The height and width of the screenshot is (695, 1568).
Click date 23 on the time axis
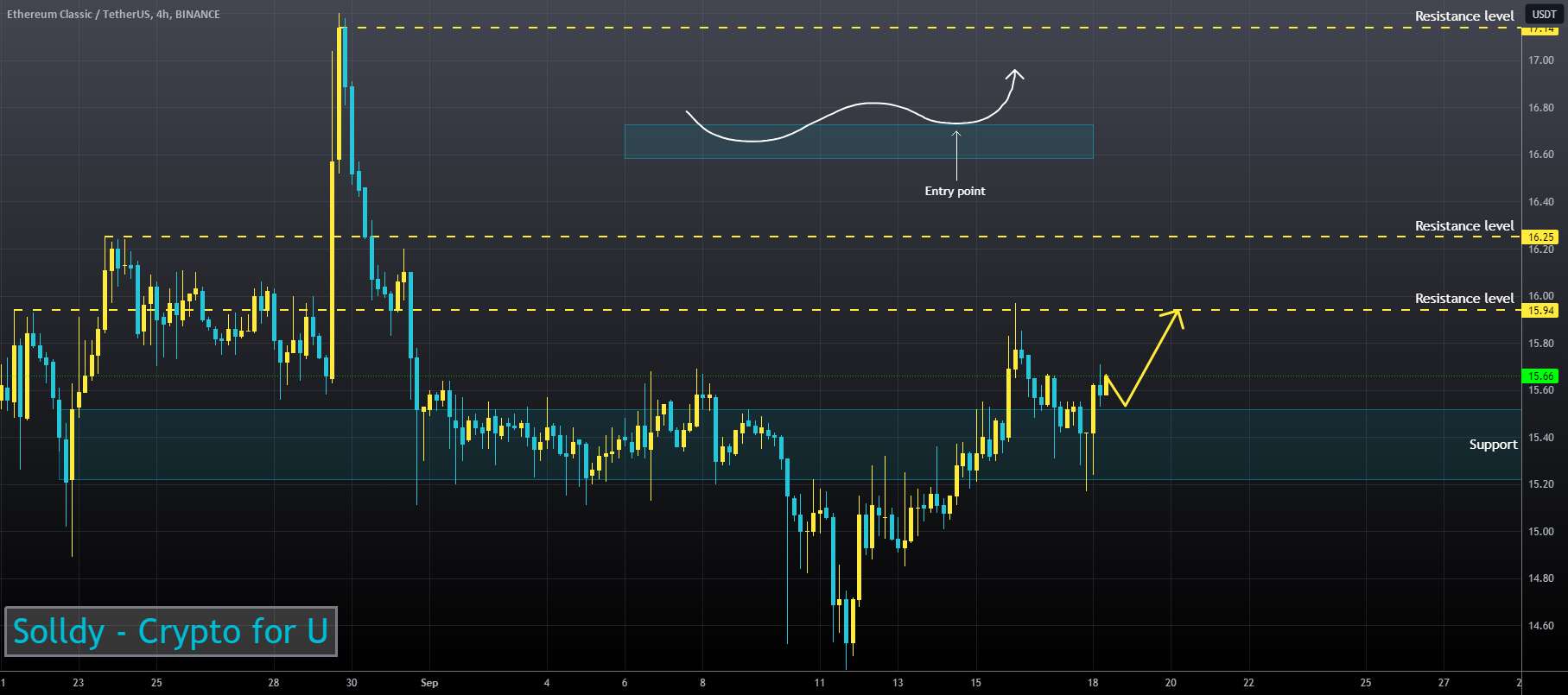pyautogui.click(x=79, y=683)
